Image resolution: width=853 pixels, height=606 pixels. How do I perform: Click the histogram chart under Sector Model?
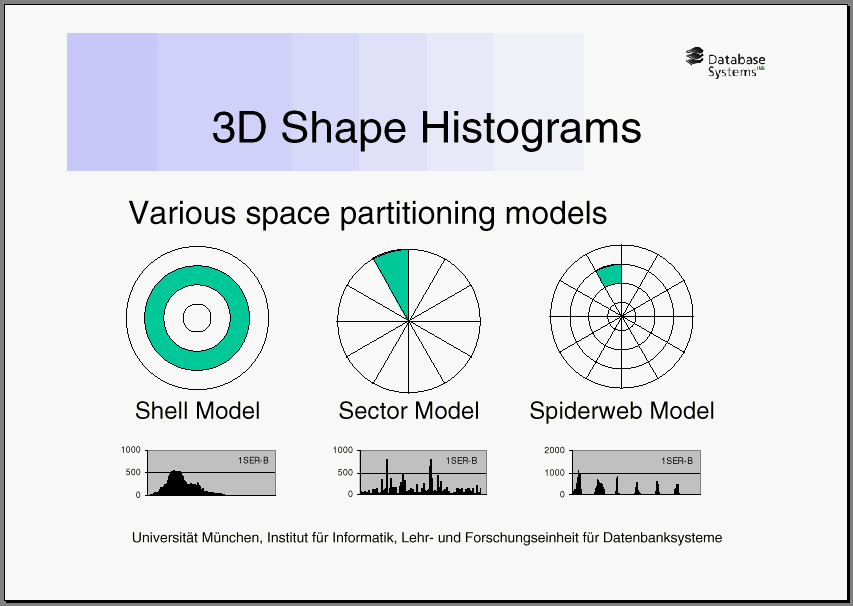click(x=410, y=472)
